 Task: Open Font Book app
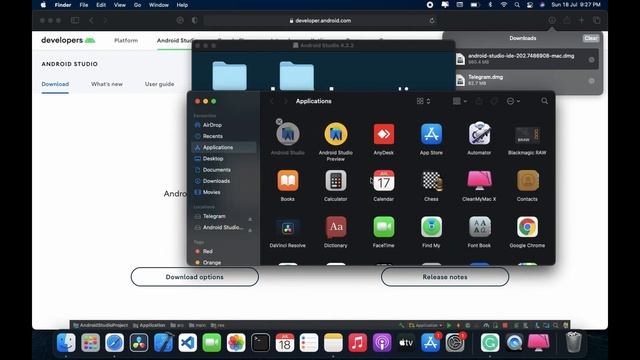(x=479, y=227)
